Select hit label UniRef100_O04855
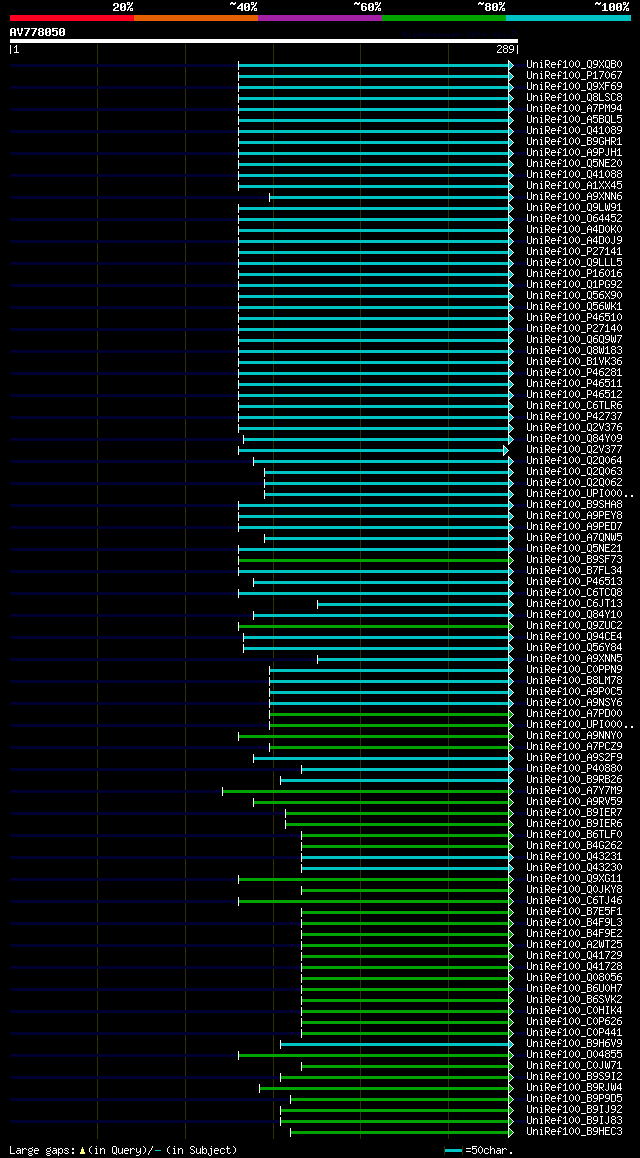 tap(574, 1055)
